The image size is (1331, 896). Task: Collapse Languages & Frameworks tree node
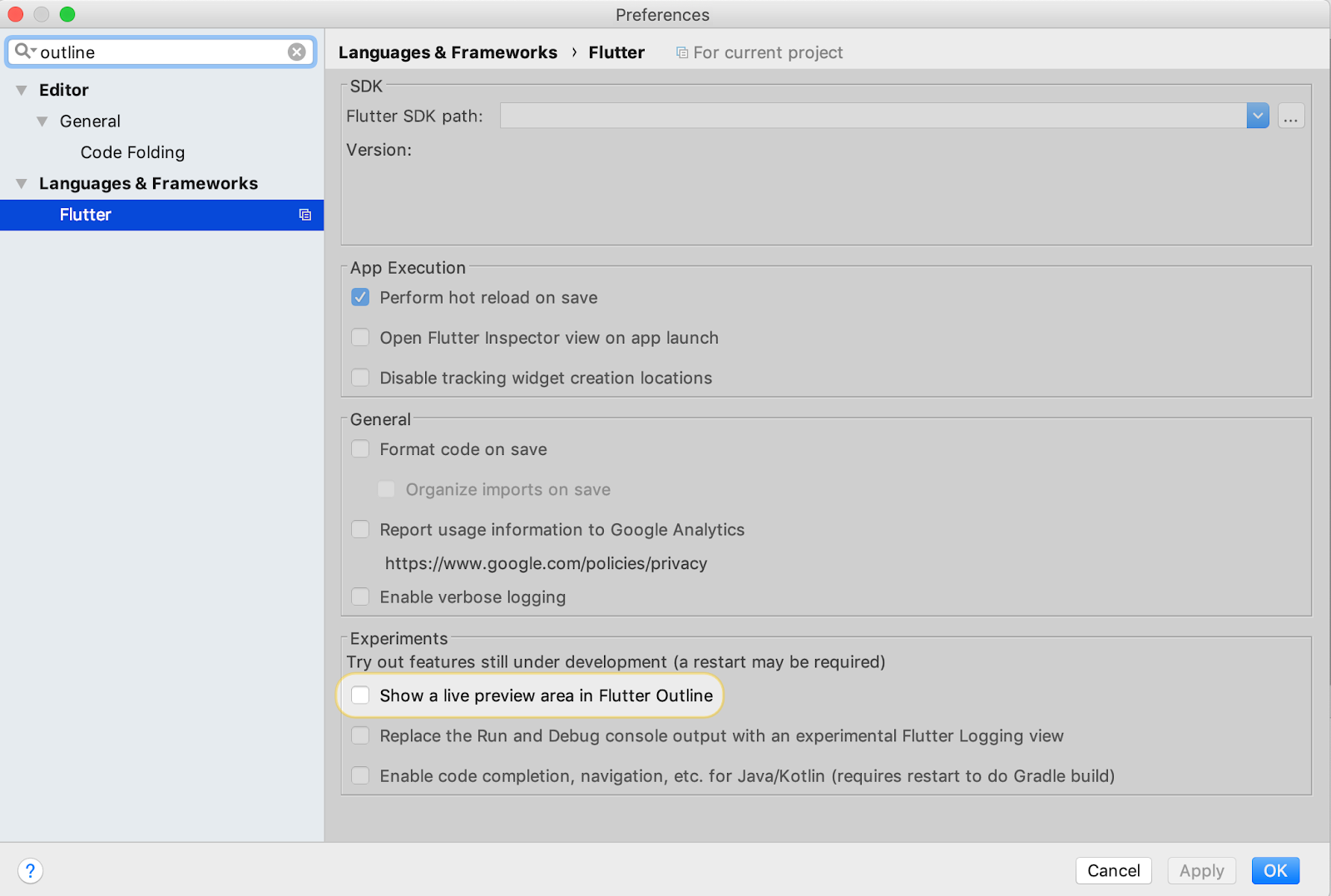click(22, 184)
